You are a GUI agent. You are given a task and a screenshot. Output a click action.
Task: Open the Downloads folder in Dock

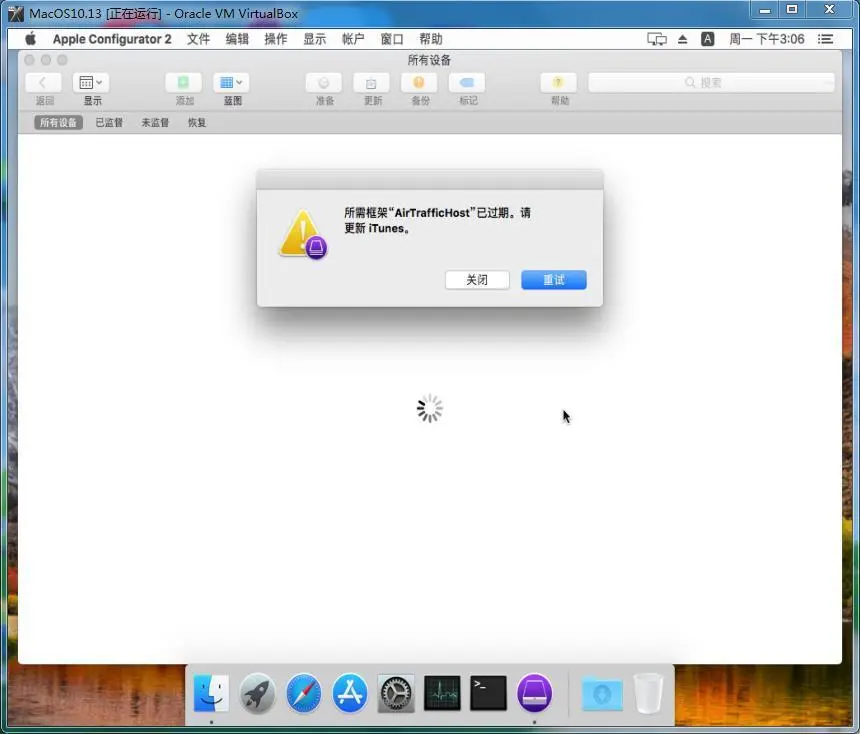click(x=602, y=694)
